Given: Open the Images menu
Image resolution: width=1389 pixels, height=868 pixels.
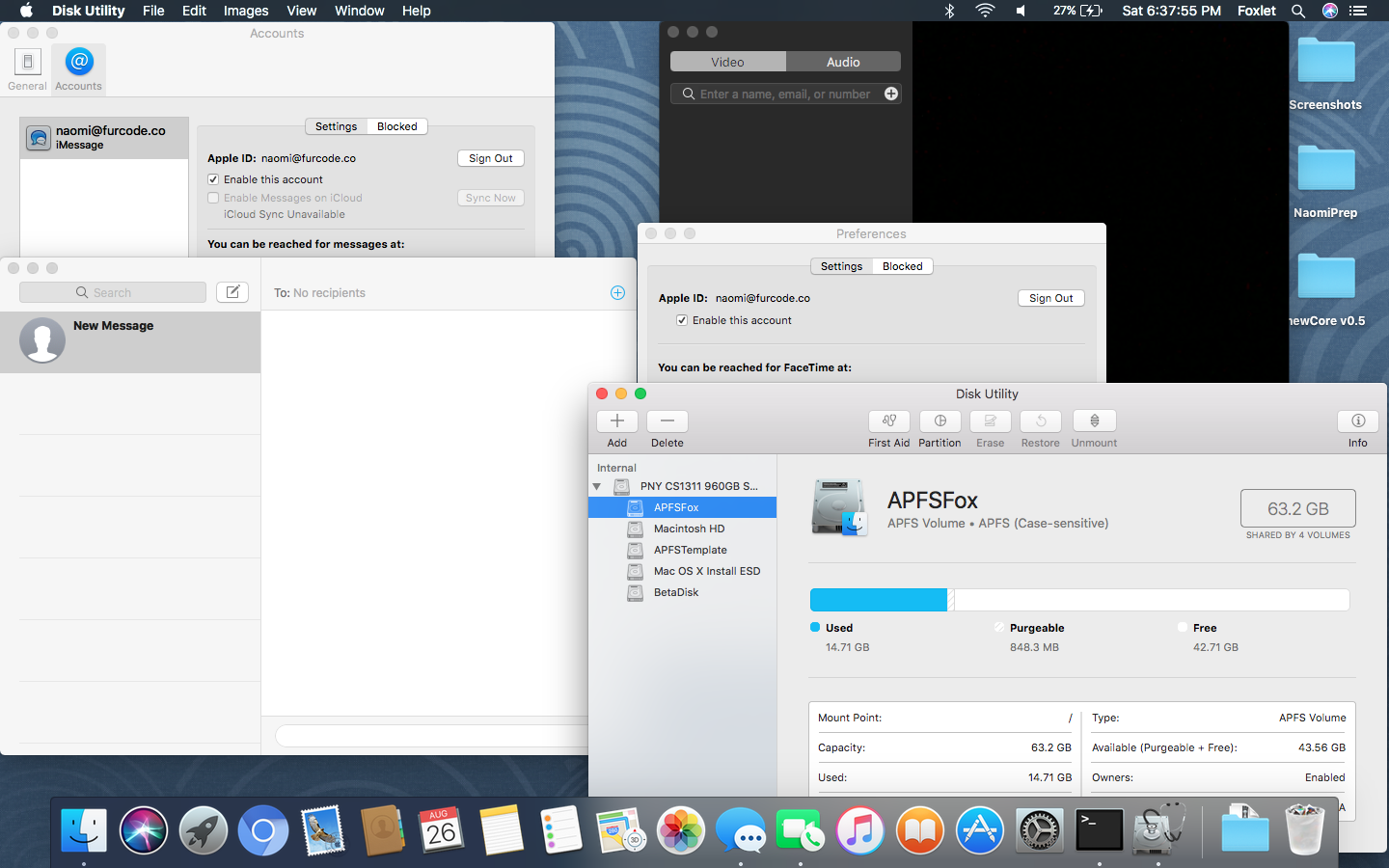Looking at the screenshot, I should (246, 11).
